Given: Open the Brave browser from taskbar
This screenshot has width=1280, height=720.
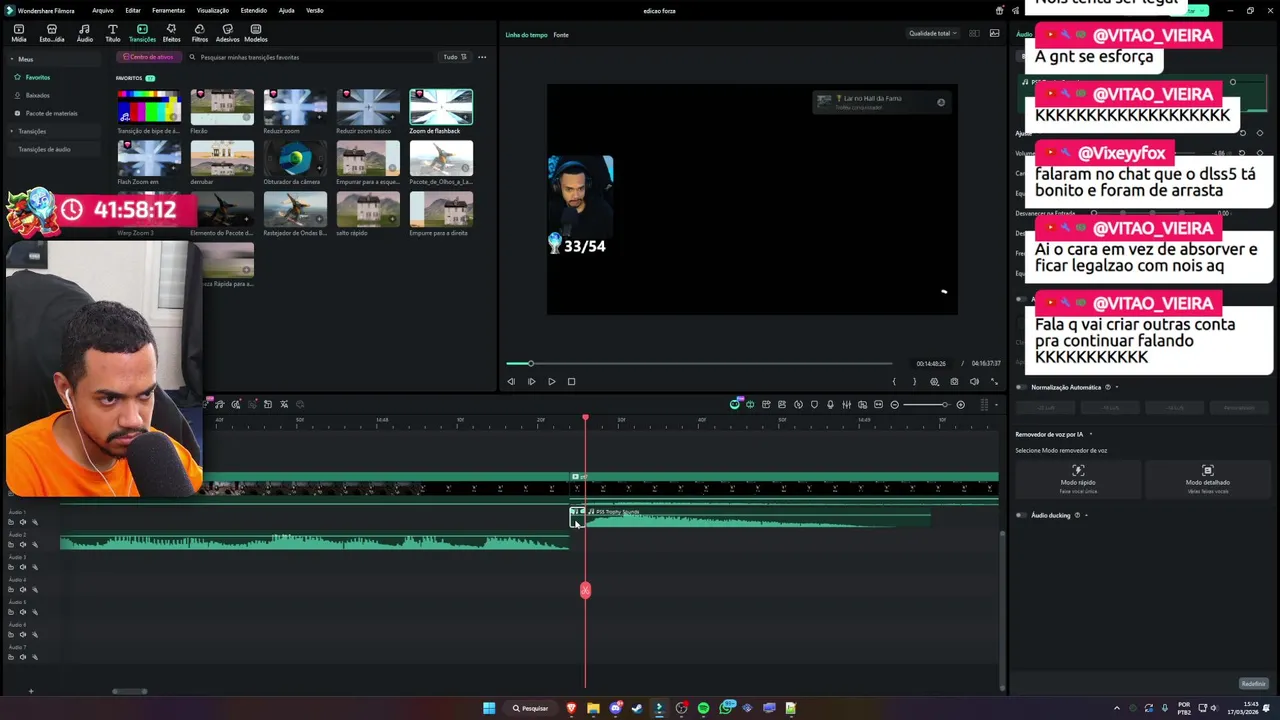Looking at the screenshot, I should (x=571, y=708).
